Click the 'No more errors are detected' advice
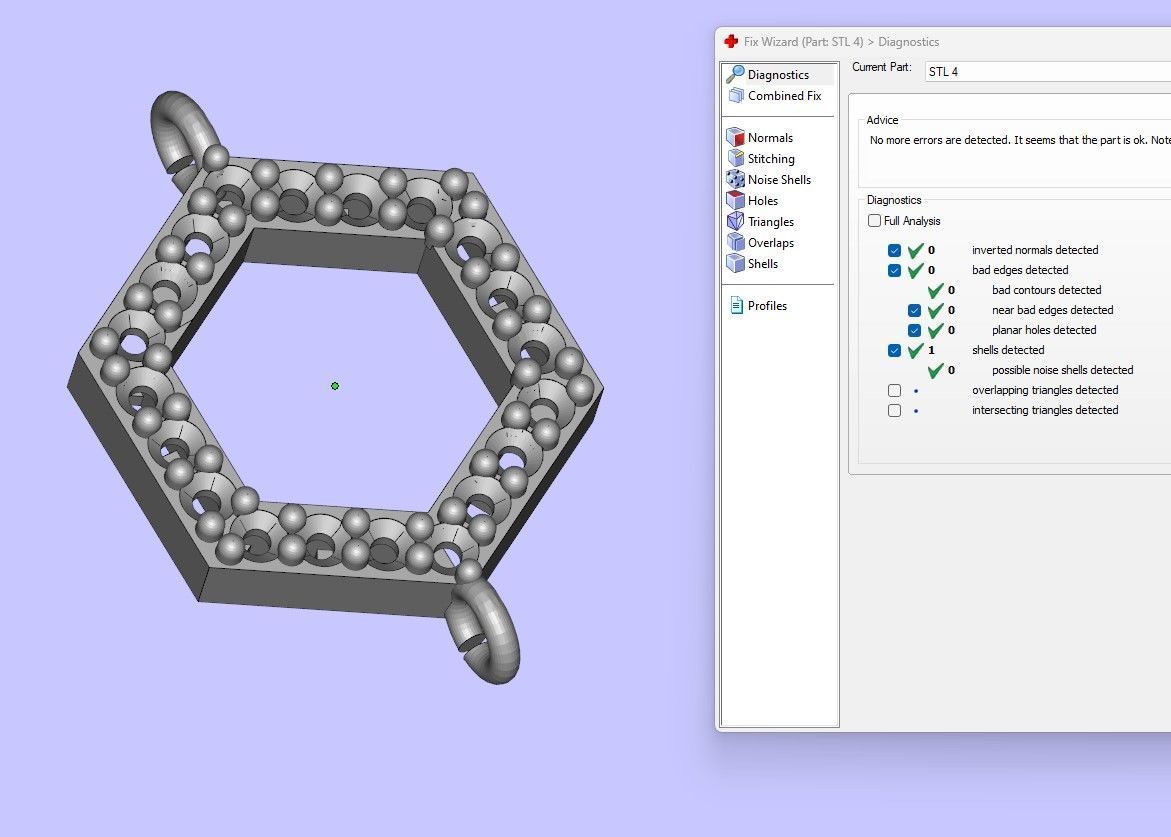Image resolution: width=1171 pixels, height=837 pixels. point(1019,140)
